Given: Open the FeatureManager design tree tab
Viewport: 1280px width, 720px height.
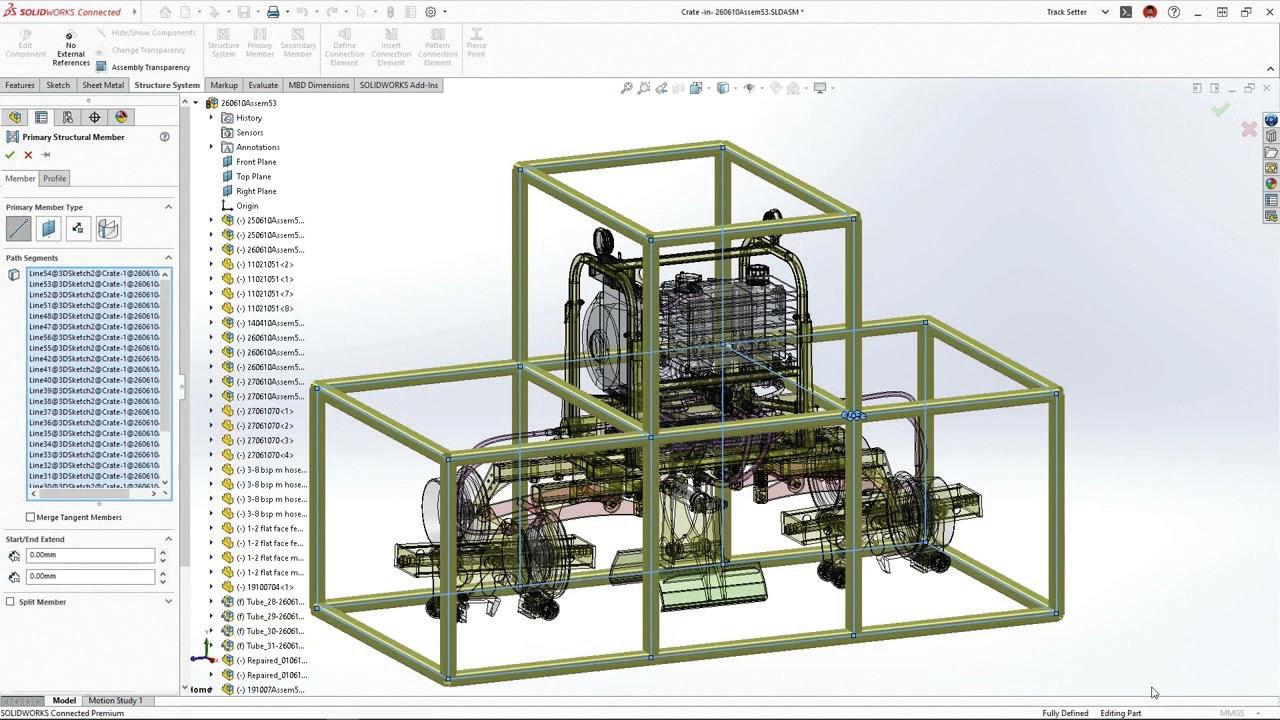Looking at the screenshot, I should pos(15,117).
